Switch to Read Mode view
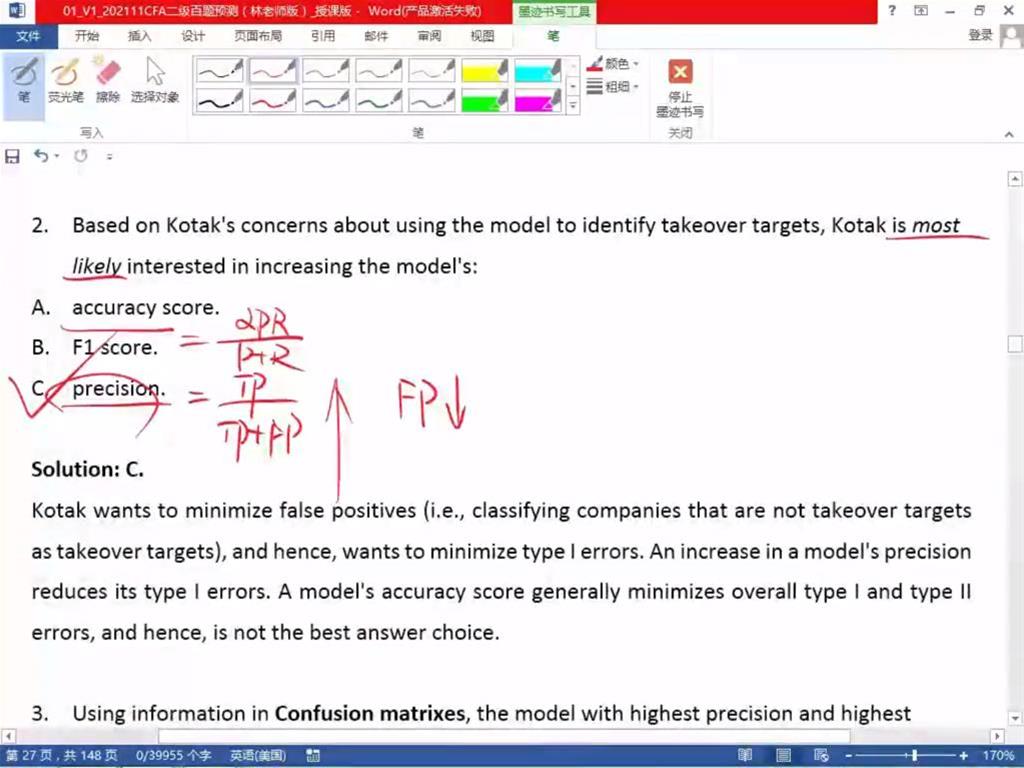This screenshot has width=1024, height=768. pos(744,756)
